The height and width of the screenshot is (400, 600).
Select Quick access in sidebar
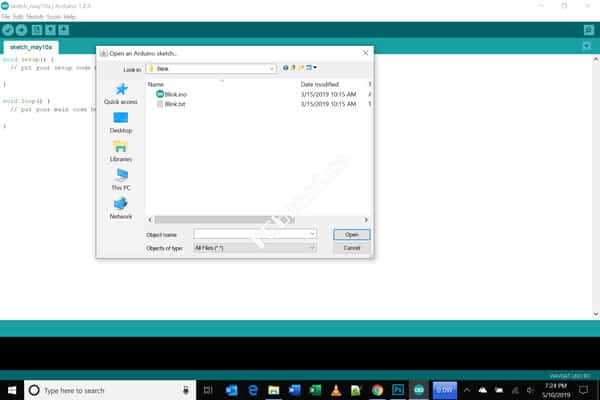[121, 93]
